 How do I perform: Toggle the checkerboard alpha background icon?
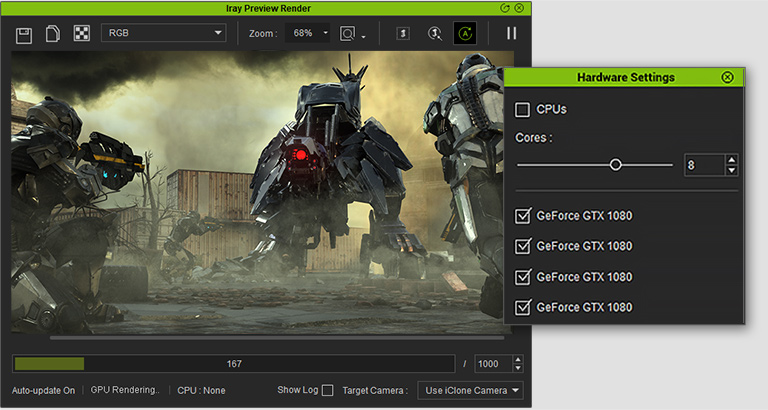tap(82, 33)
